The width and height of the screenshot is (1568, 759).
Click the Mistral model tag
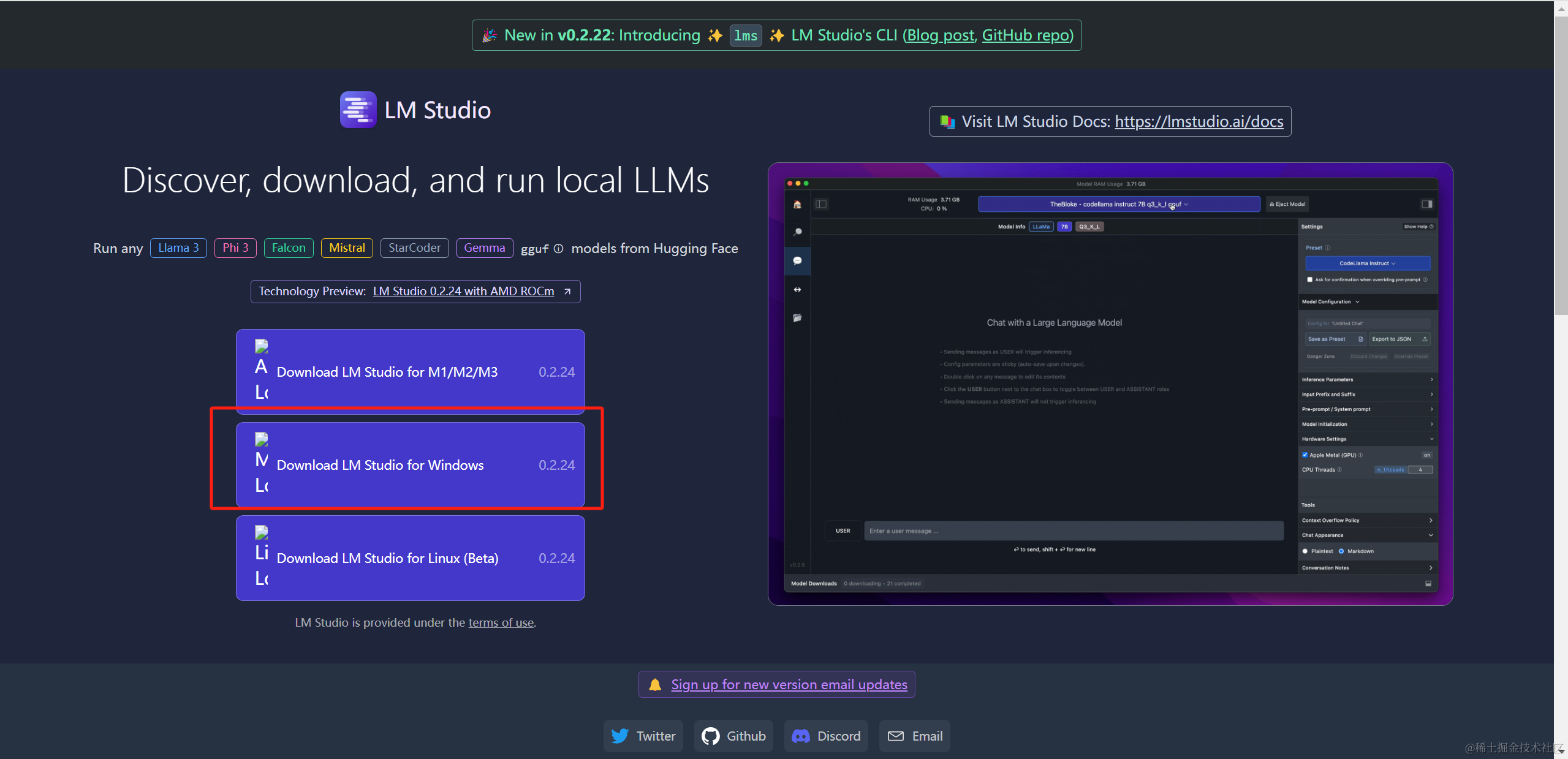point(347,248)
